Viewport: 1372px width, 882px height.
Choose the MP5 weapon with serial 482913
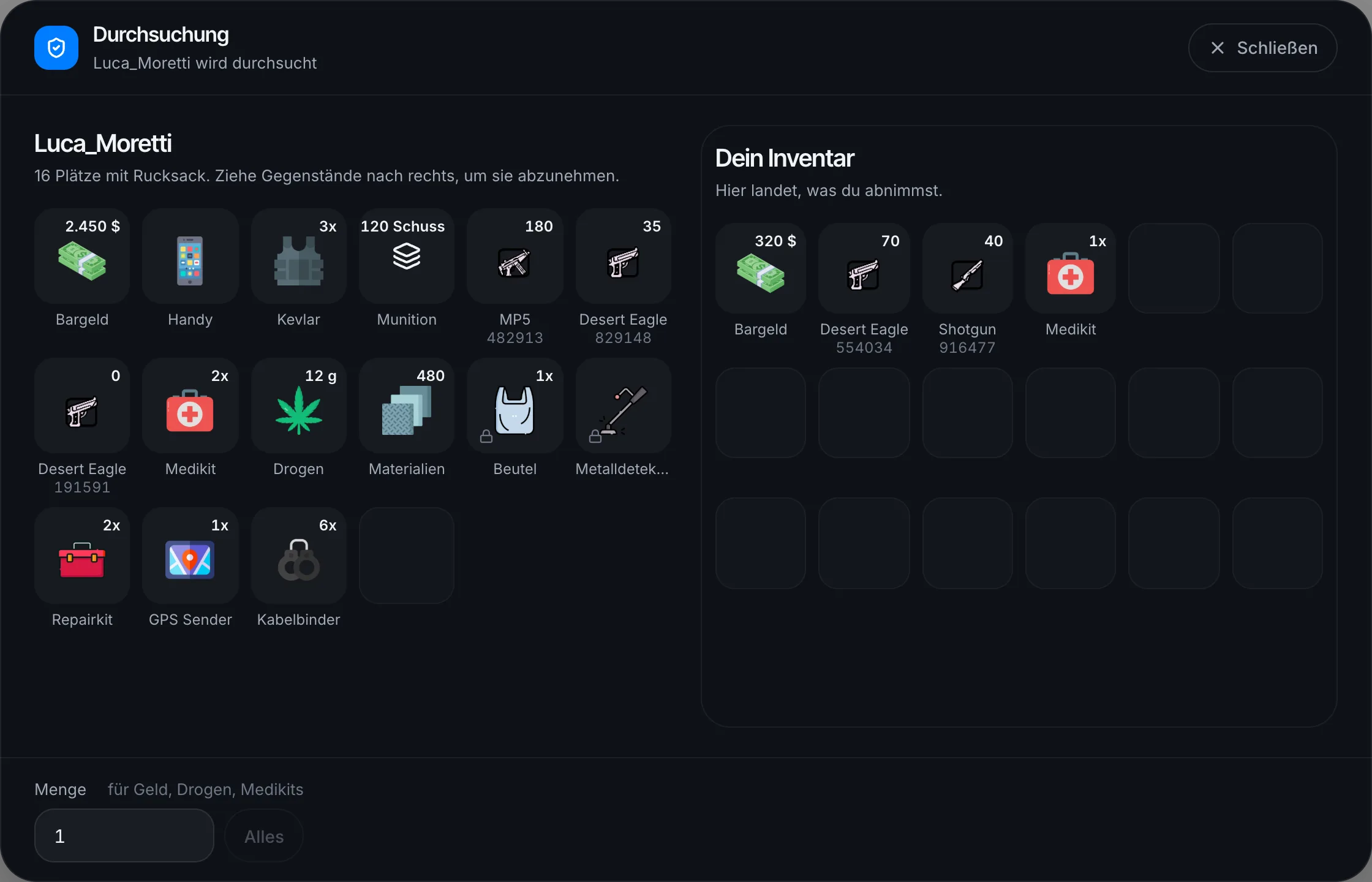point(514,256)
